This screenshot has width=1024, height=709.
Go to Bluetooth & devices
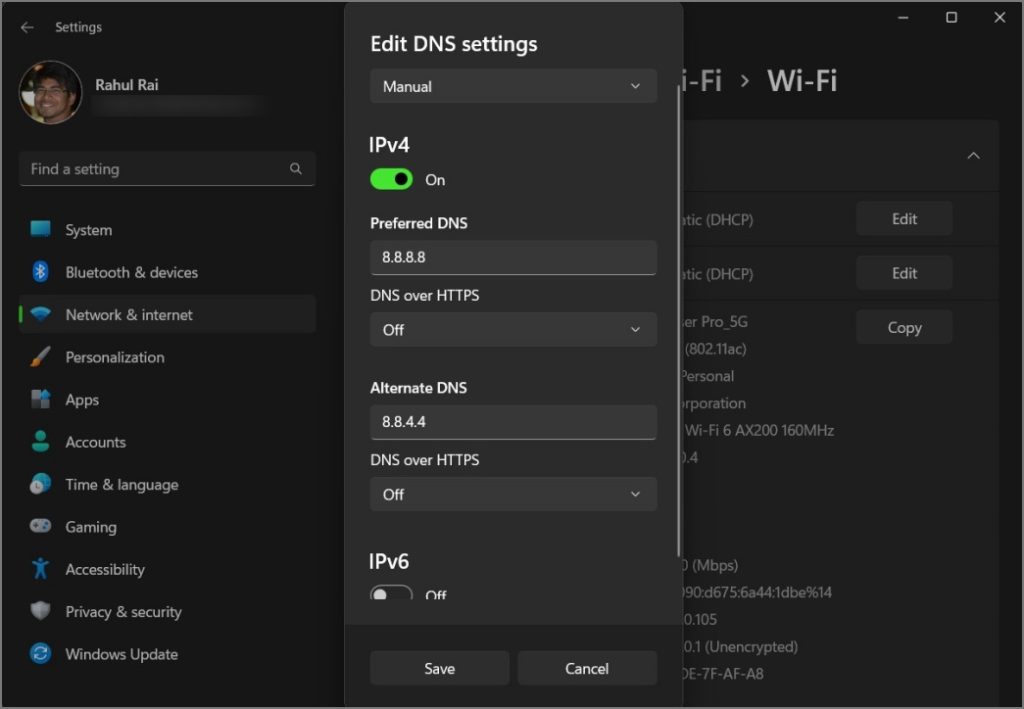(167, 272)
